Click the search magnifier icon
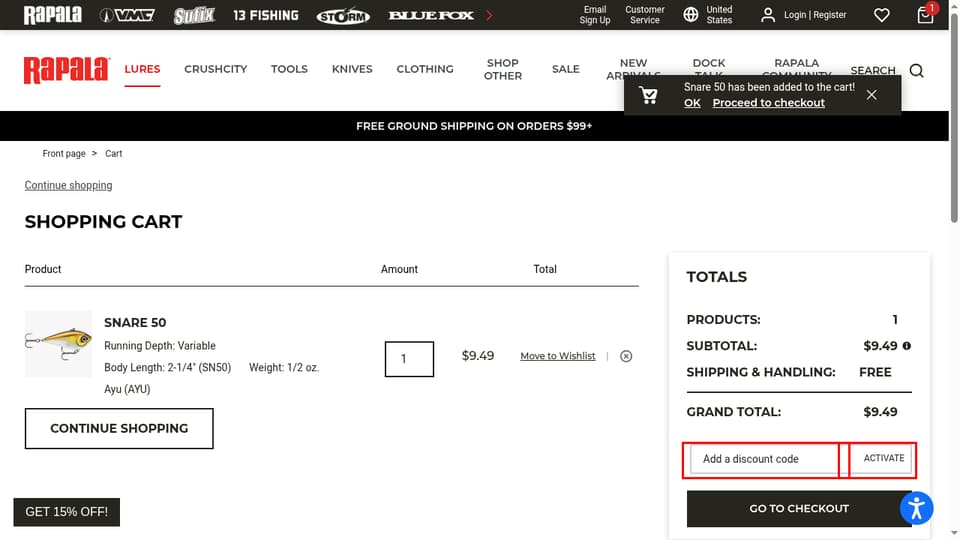960x540 pixels. coord(917,70)
